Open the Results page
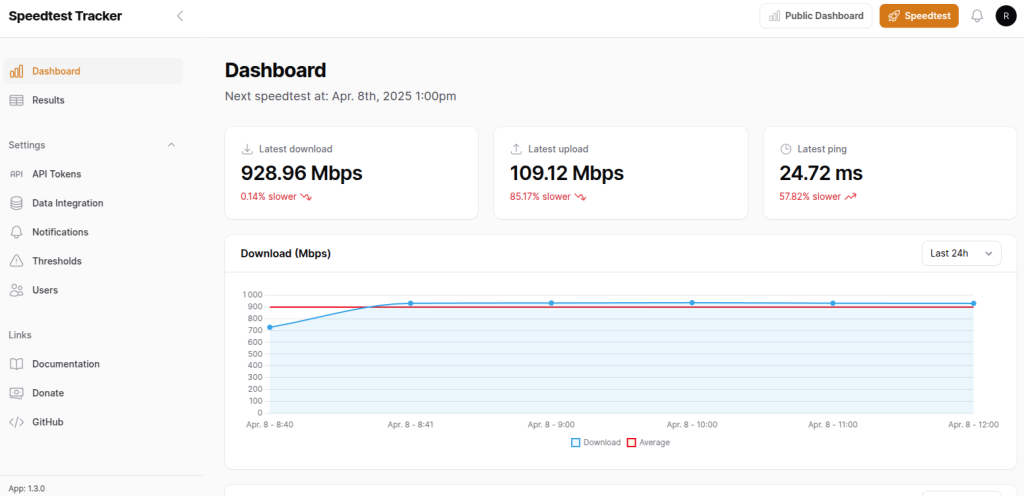 click(93, 101)
